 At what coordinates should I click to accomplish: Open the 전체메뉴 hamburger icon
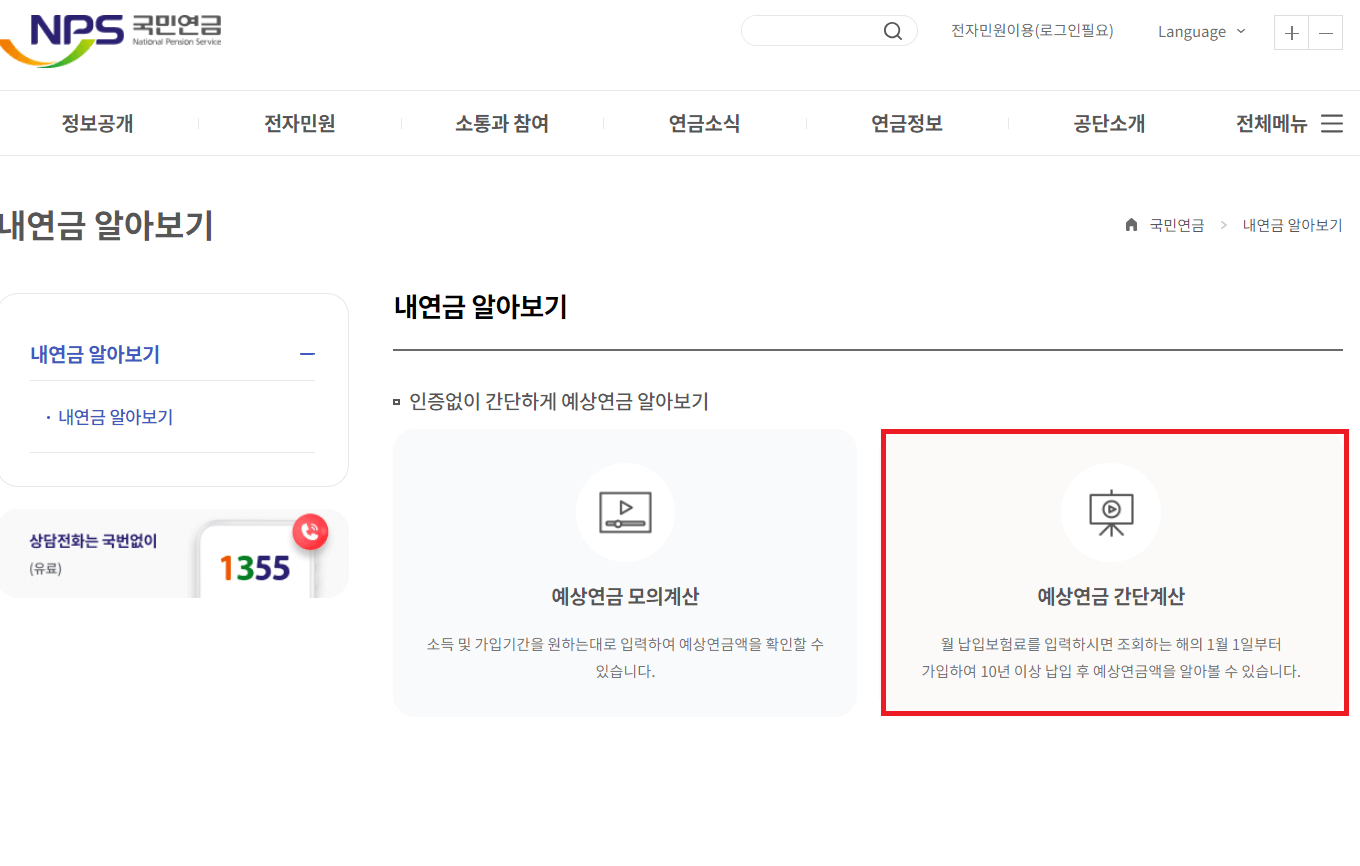(x=1332, y=123)
